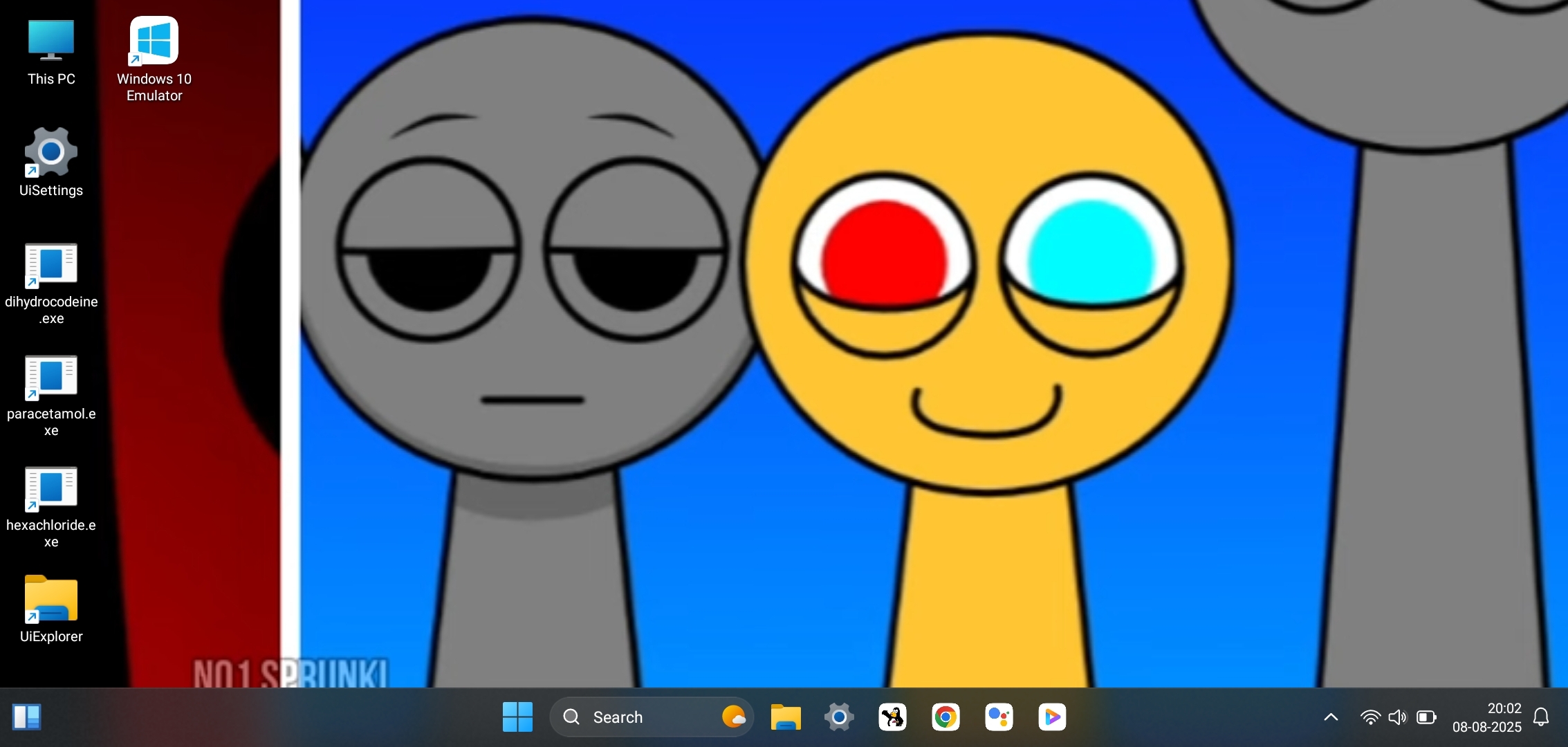Open the Play Store taskbar icon
The image size is (1568, 747).
1052,717
